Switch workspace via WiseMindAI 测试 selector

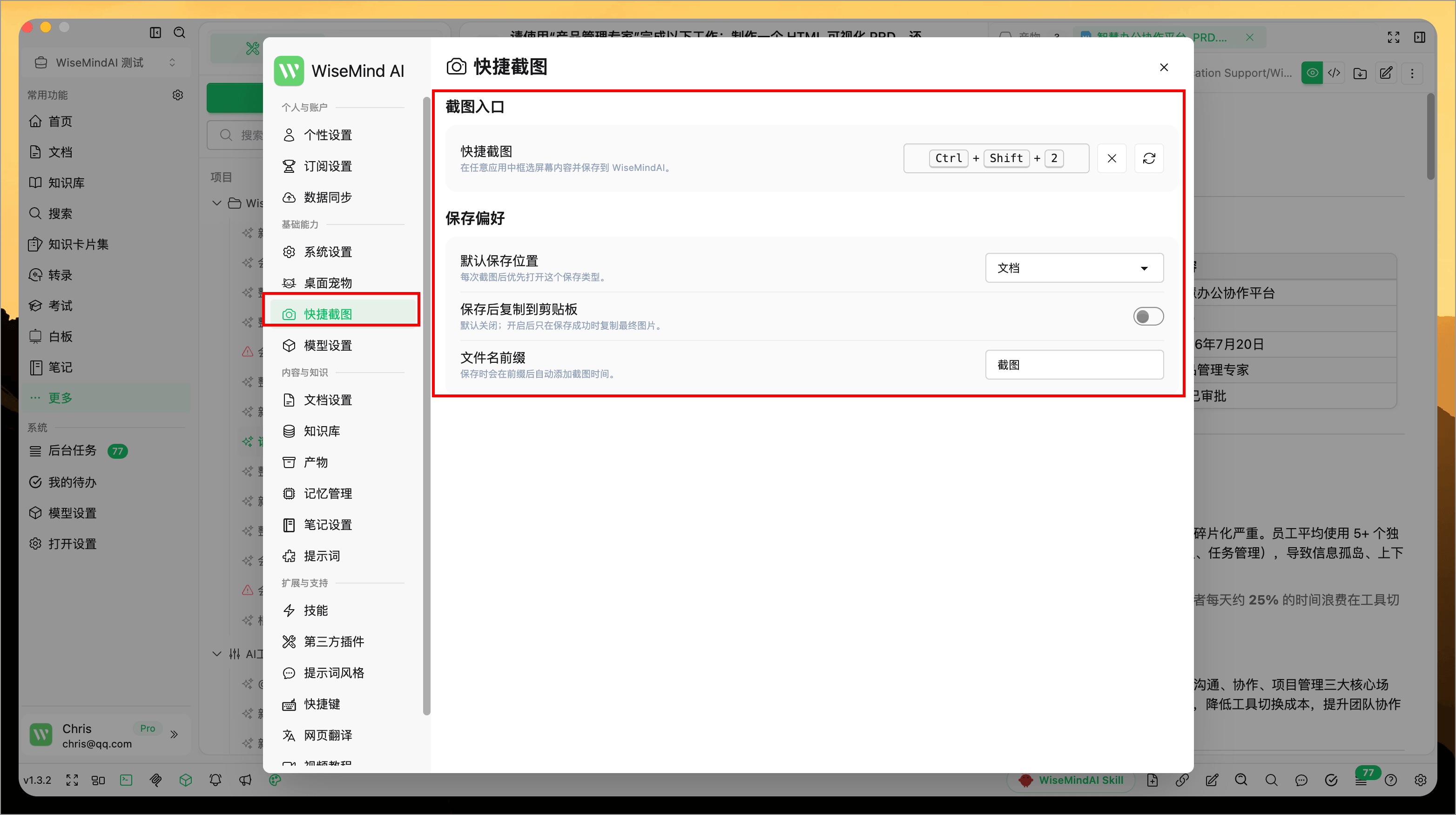pos(105,63)
